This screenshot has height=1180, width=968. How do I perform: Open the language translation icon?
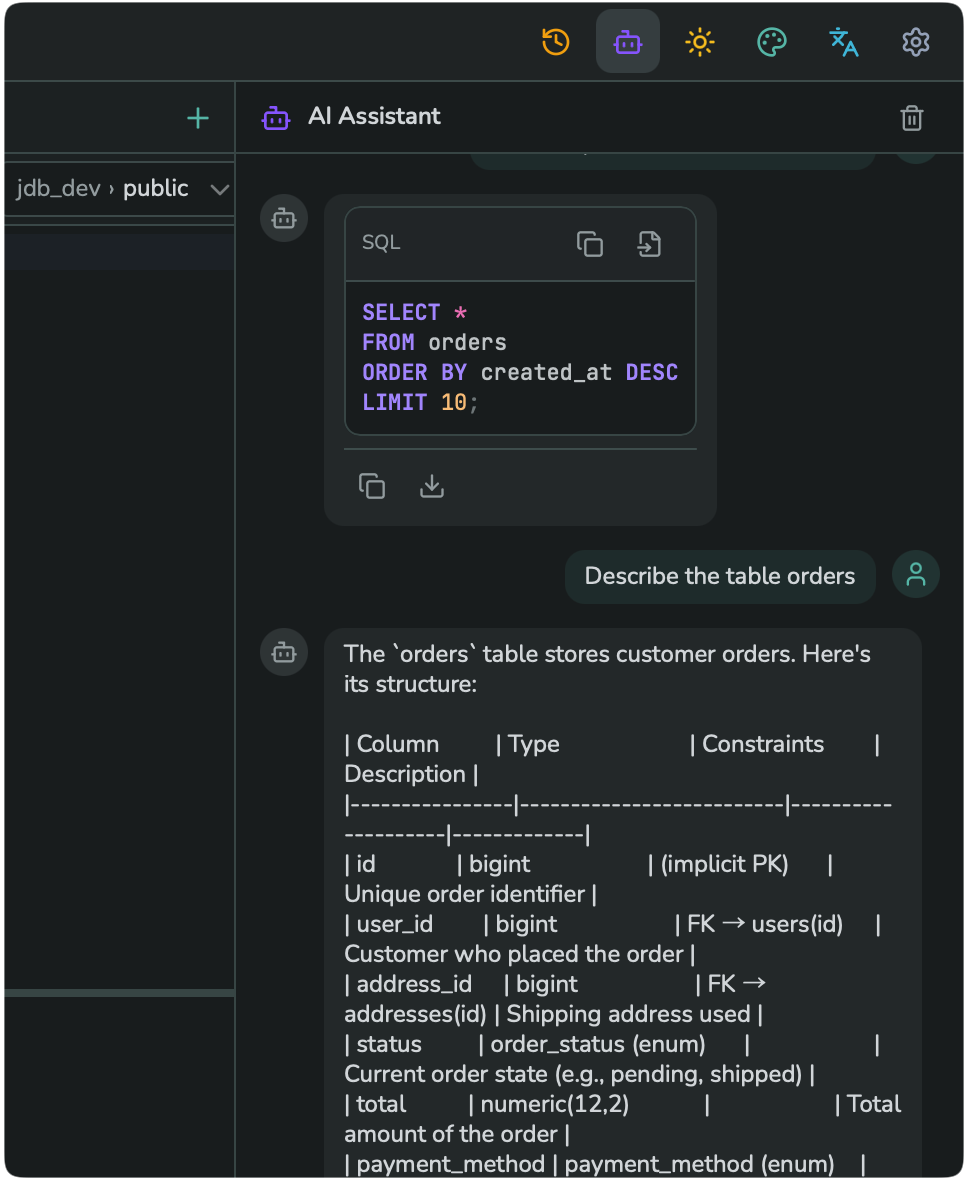click(843, 42)
